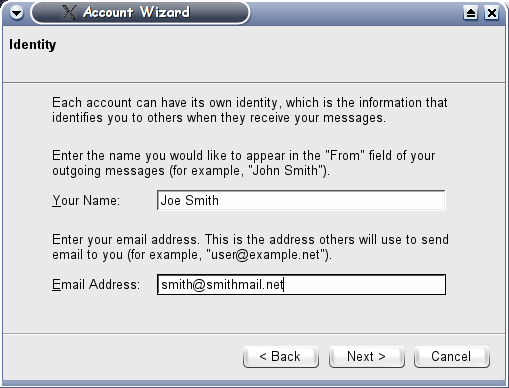The height and width of the screenshot is (388, 509).
Task: Click the "Enter the name you would" sentence
Action: point(244,163)
